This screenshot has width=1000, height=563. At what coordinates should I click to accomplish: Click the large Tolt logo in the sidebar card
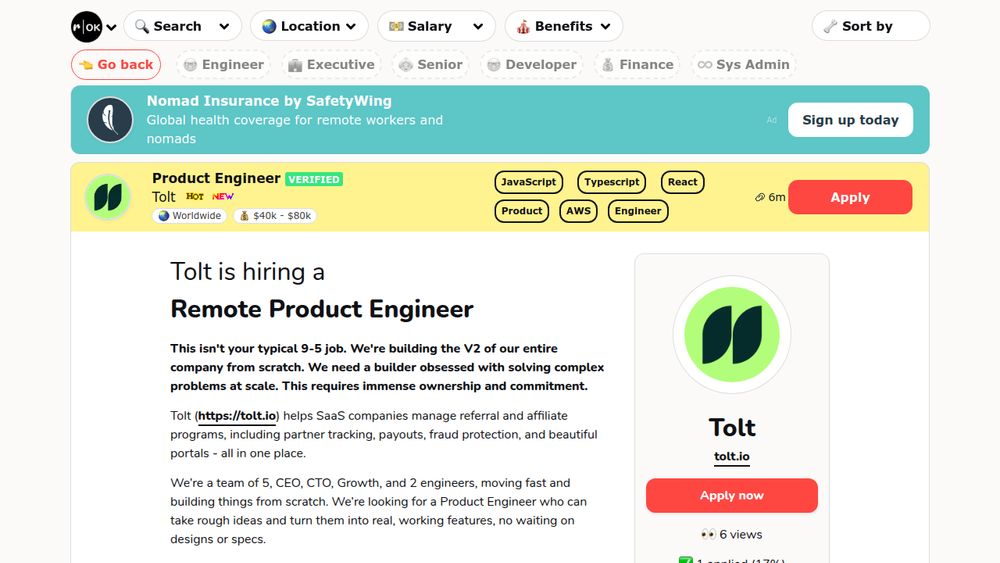point(732,335)
